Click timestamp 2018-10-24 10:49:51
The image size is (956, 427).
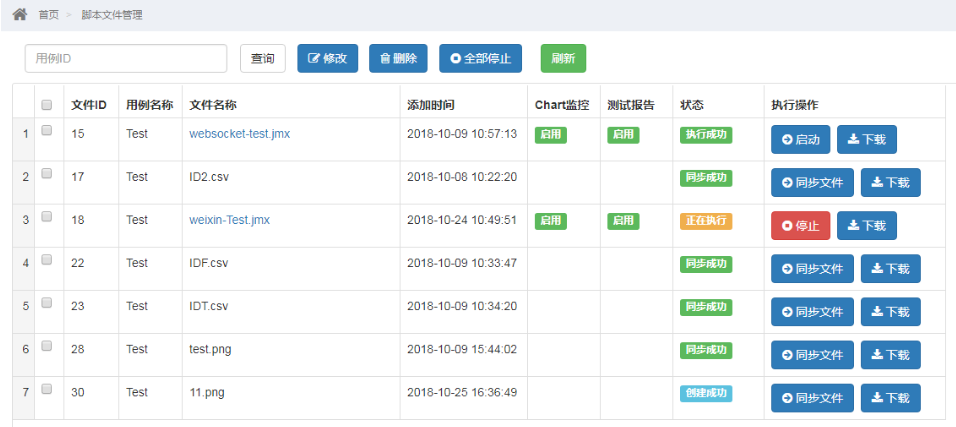462,220
